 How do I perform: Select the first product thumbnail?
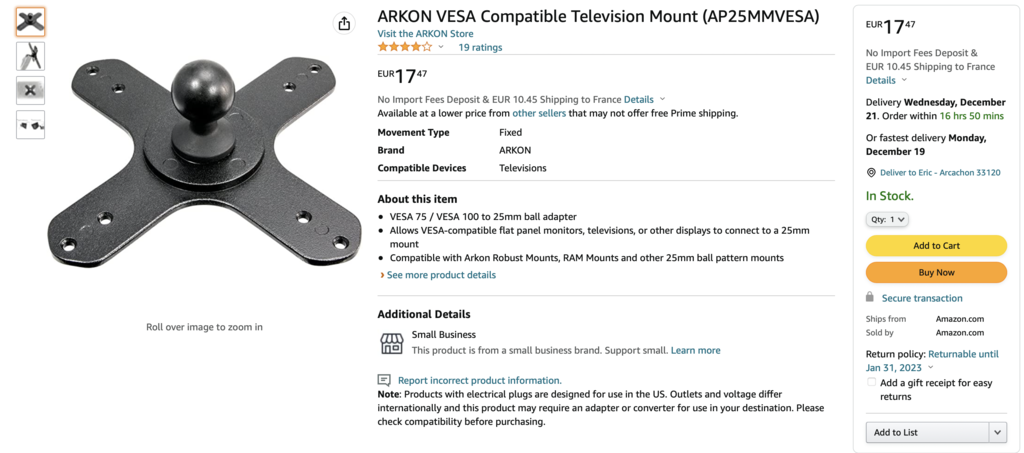pos(31,22)
